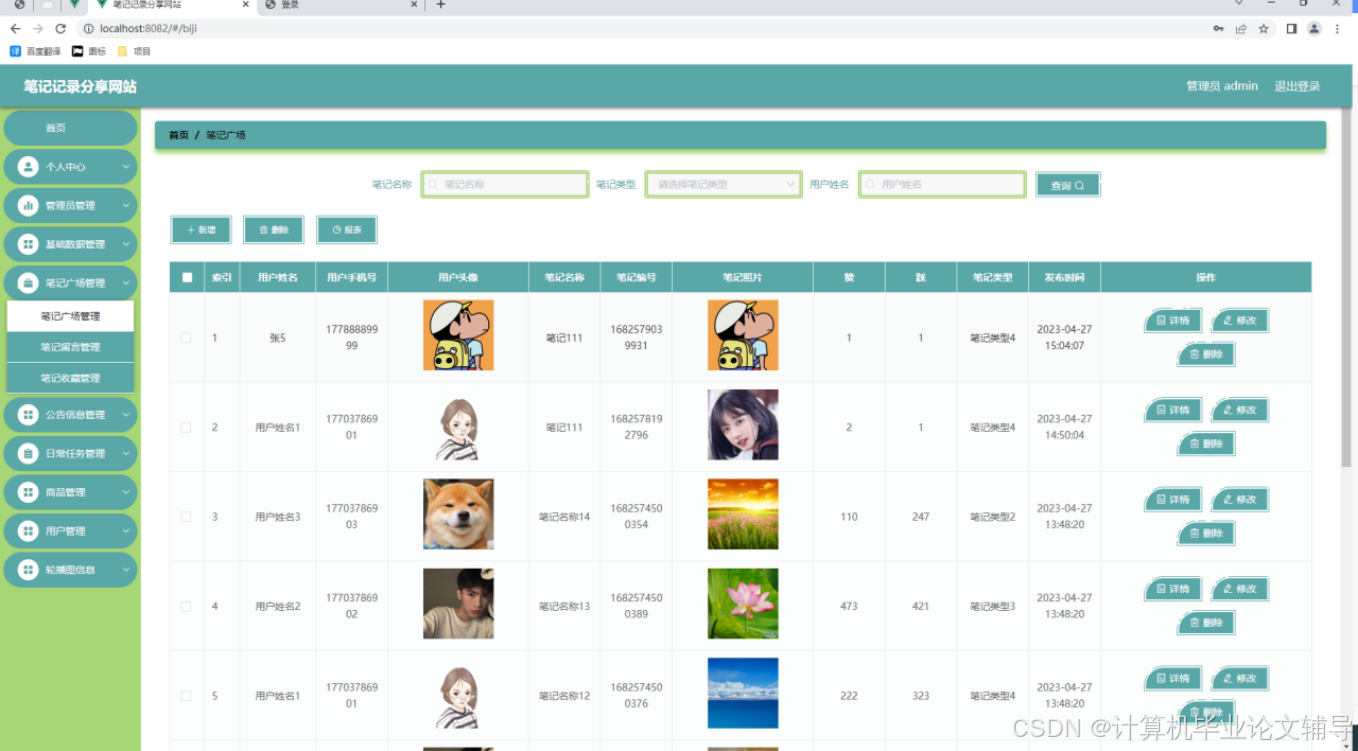
Task: Open 百度翻译 bookmark
Action: tap(35, 51)
